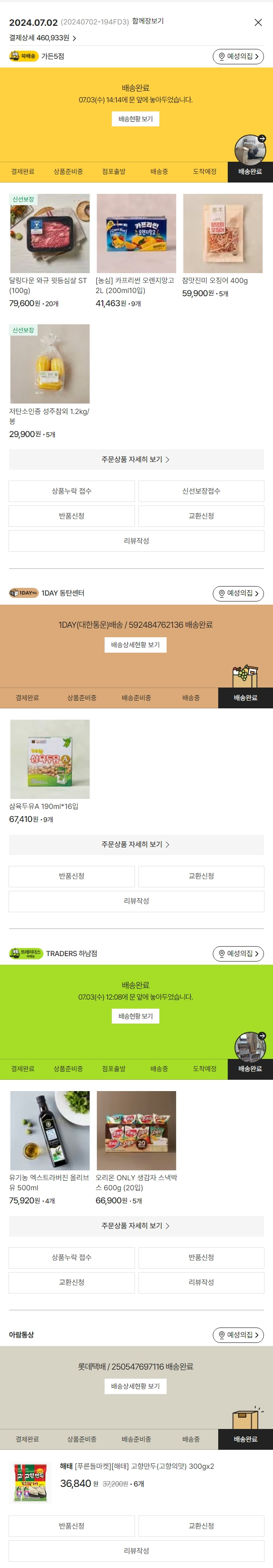Open delivery photo thumbnail in green banner

pos(250,1047)
